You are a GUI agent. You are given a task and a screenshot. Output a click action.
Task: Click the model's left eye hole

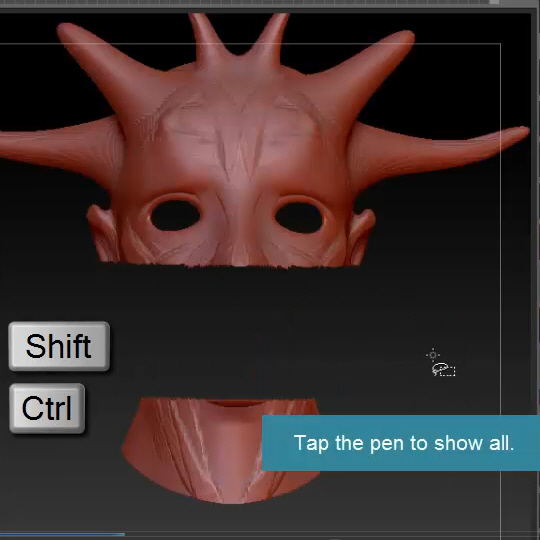[x=175, y=215]
